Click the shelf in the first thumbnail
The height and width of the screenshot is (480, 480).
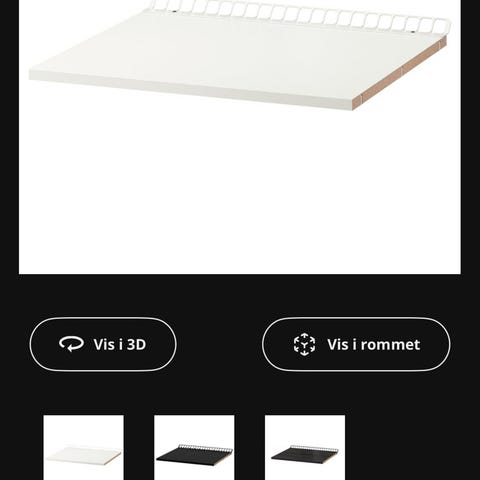click(x=83, y=454)
